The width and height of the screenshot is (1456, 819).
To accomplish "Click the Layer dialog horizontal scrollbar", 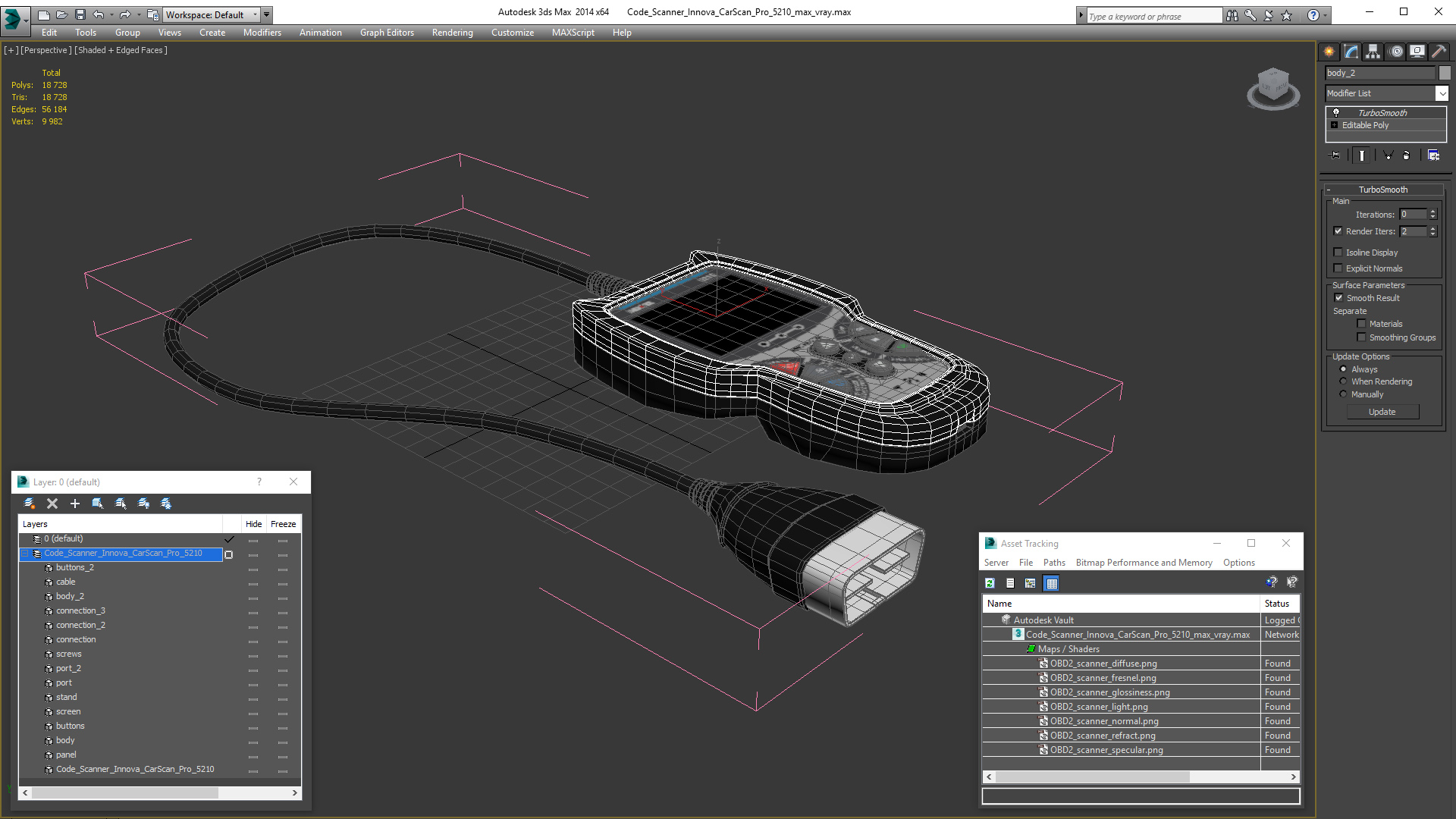I will [x=159, y=792].
